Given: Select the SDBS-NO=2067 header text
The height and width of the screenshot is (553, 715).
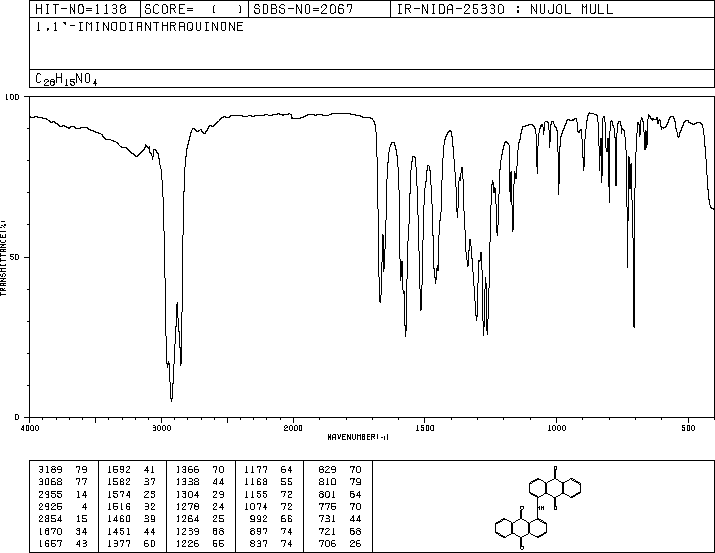Looking at the screenshot, I should click(x=303, y=9).
